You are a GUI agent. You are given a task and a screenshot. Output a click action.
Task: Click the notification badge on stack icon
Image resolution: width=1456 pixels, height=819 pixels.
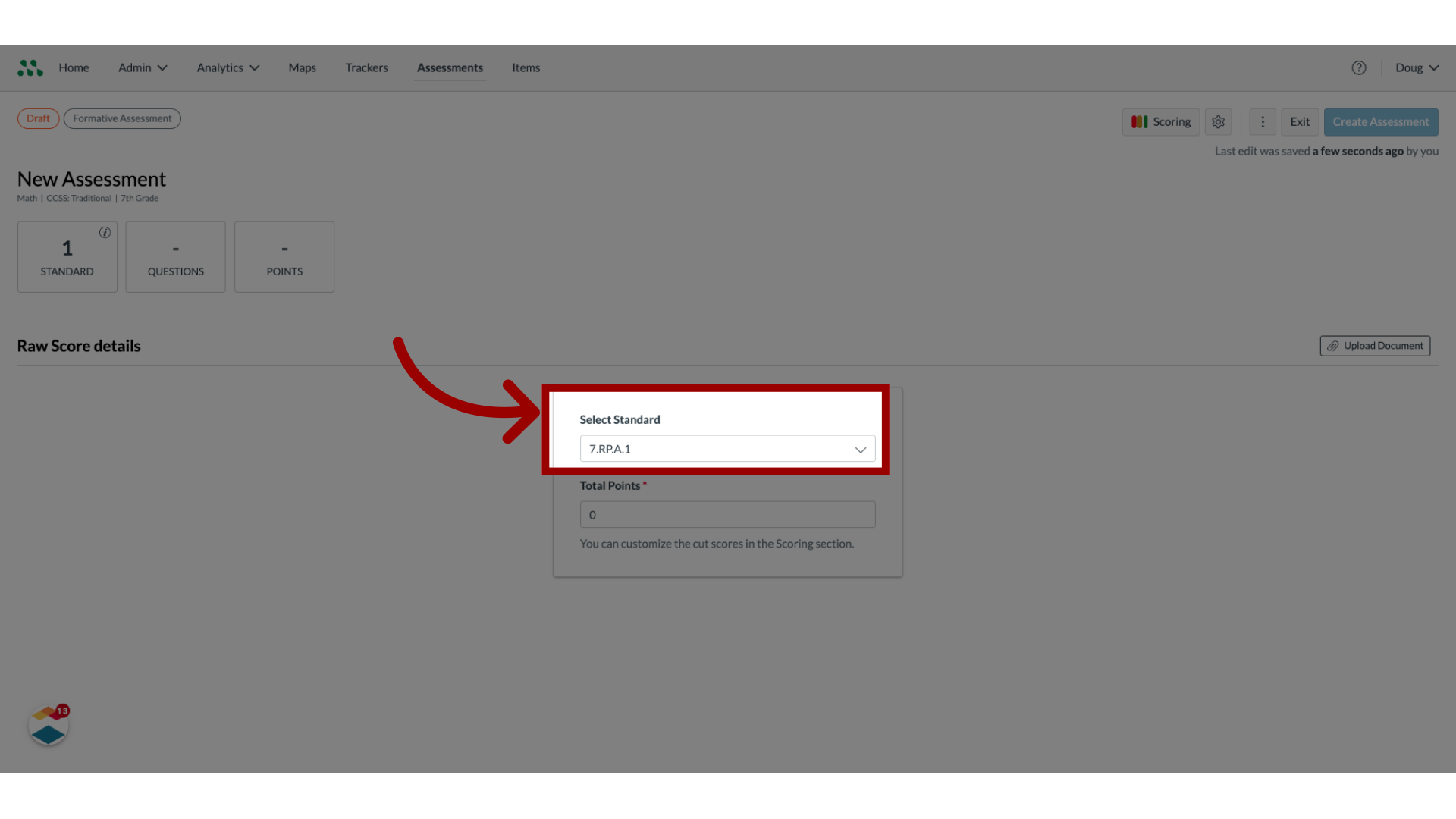pyautogui.click(x=63, y=711)
